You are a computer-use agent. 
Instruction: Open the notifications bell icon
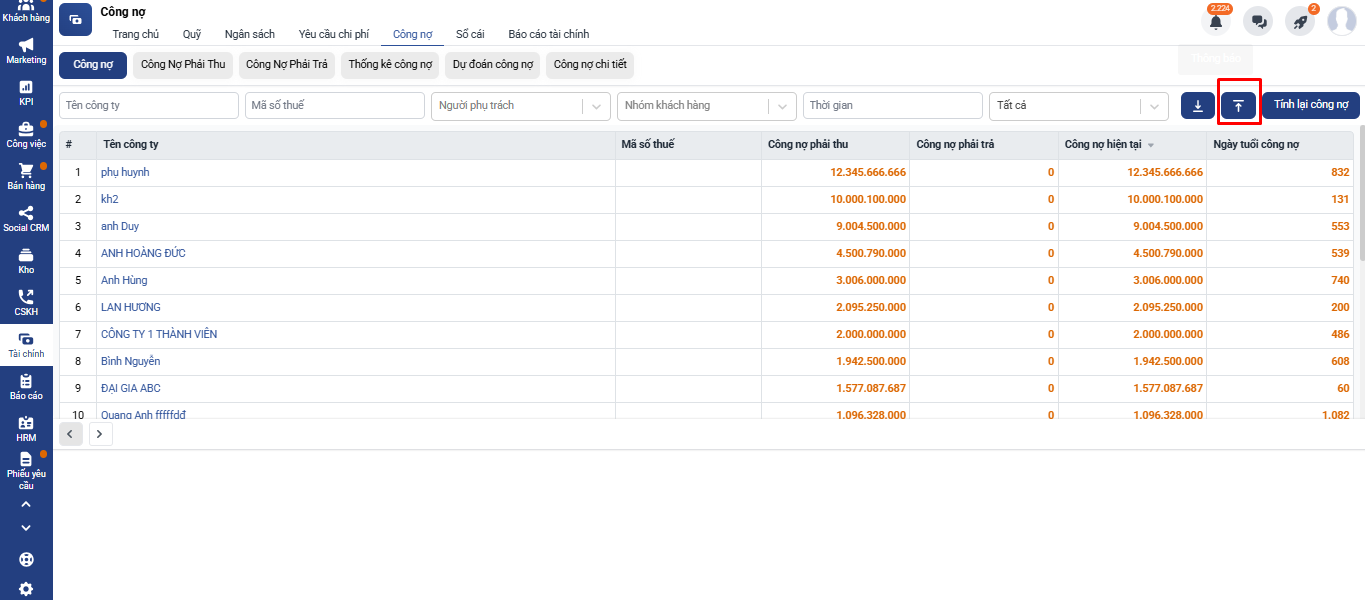1216,21
